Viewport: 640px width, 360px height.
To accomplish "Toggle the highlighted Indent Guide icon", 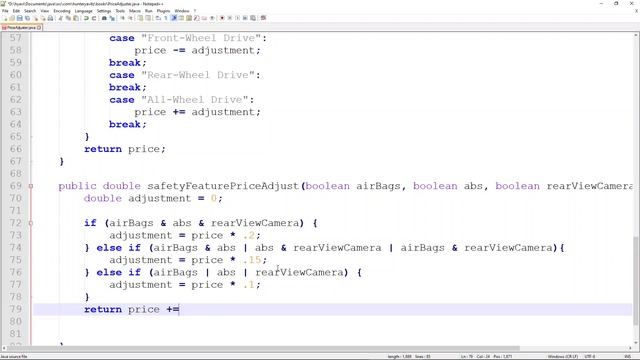I will click(x=174, y=18).
